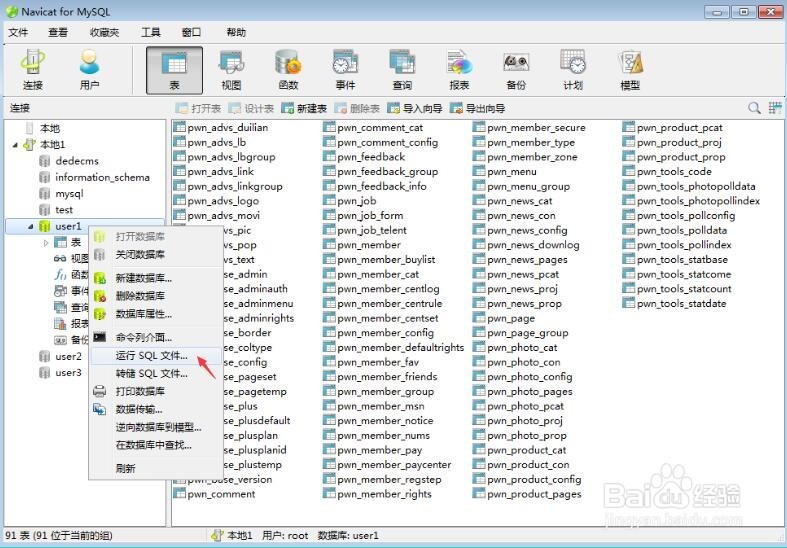Open the Schedule (计划) toolbar icon
The width and height of the screenshot is (787, 548).
tap(573, 70)
